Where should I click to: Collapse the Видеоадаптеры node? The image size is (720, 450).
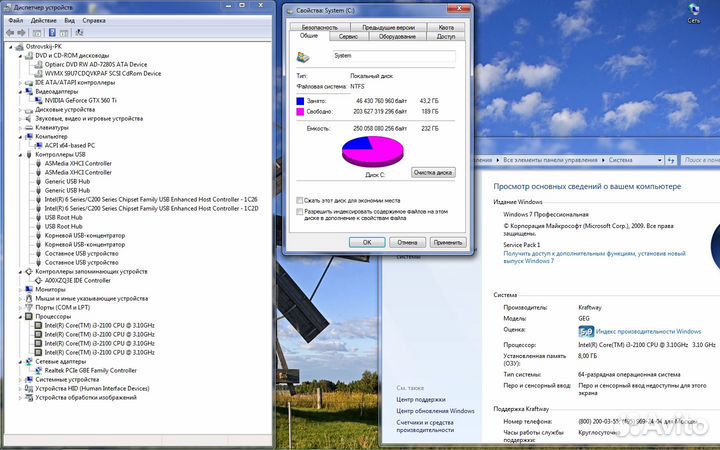click(x=20, y=92)
